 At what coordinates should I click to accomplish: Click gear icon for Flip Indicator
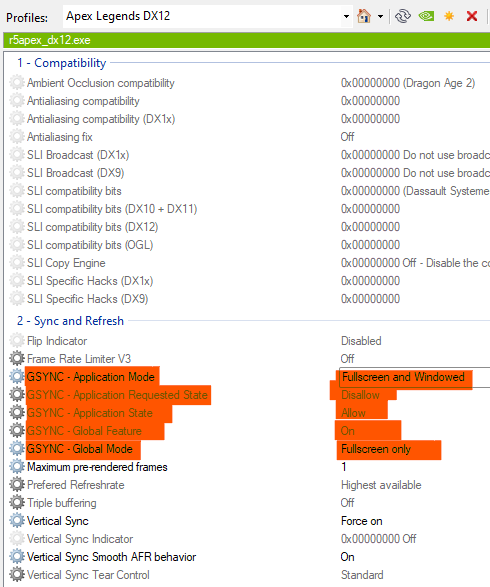tap(17, 341)
